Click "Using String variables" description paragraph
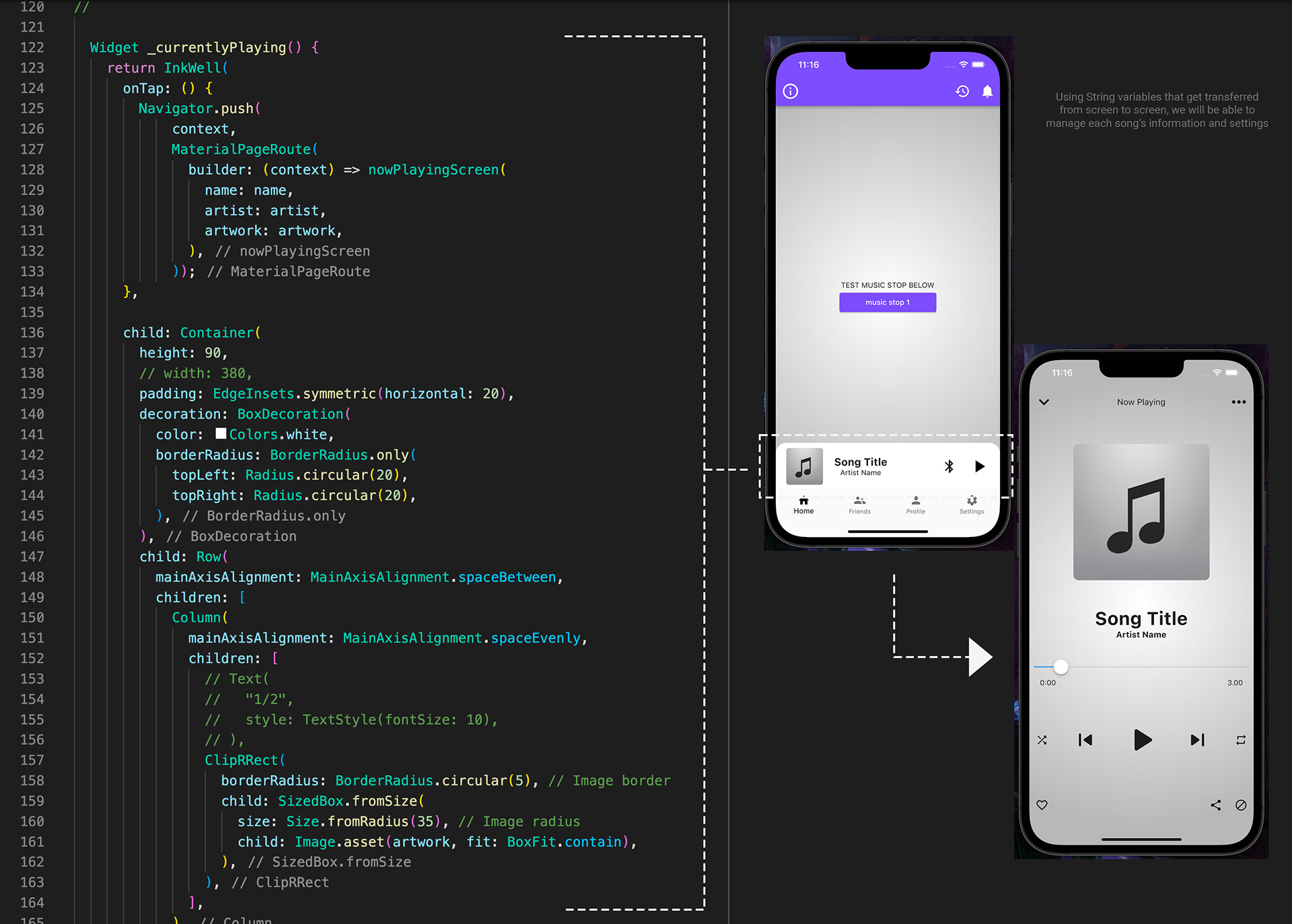Viewport: 1292px width, 924px height. pyautogui.click(x=1157, y=110)
